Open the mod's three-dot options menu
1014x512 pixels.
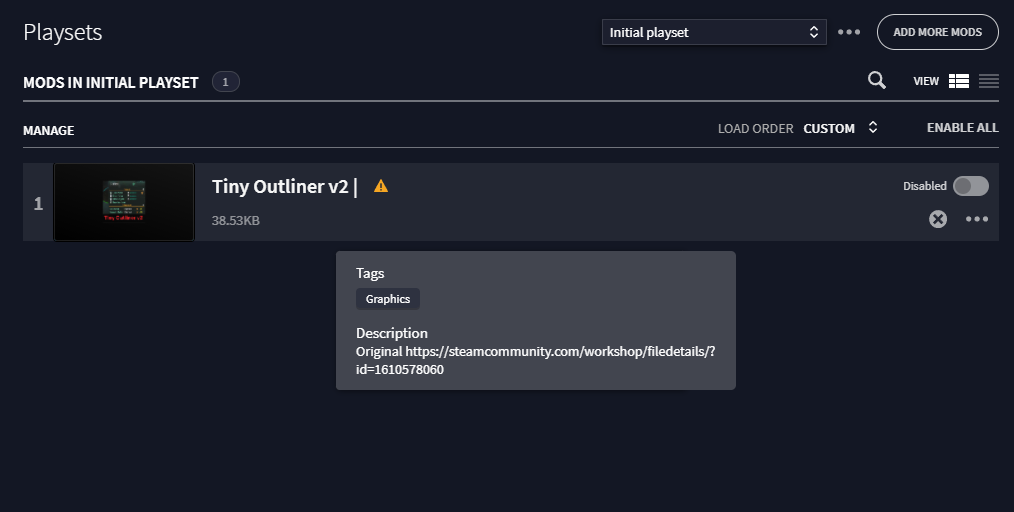tap(976, 219)
